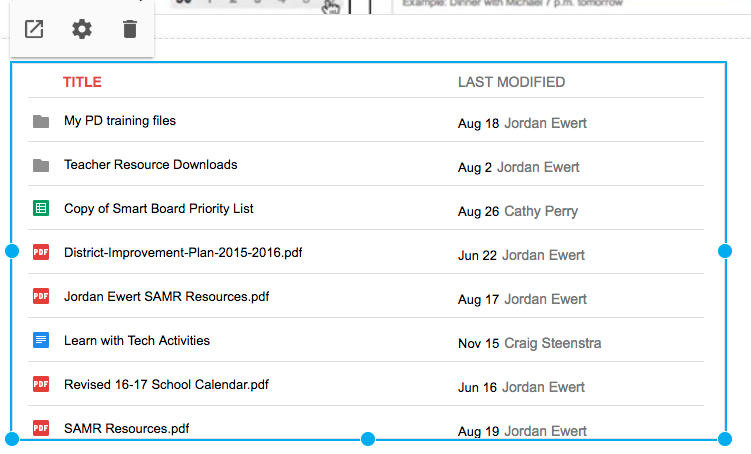Select the bottom-right corner resize handle
751x454 pixels.
[725, 439]
